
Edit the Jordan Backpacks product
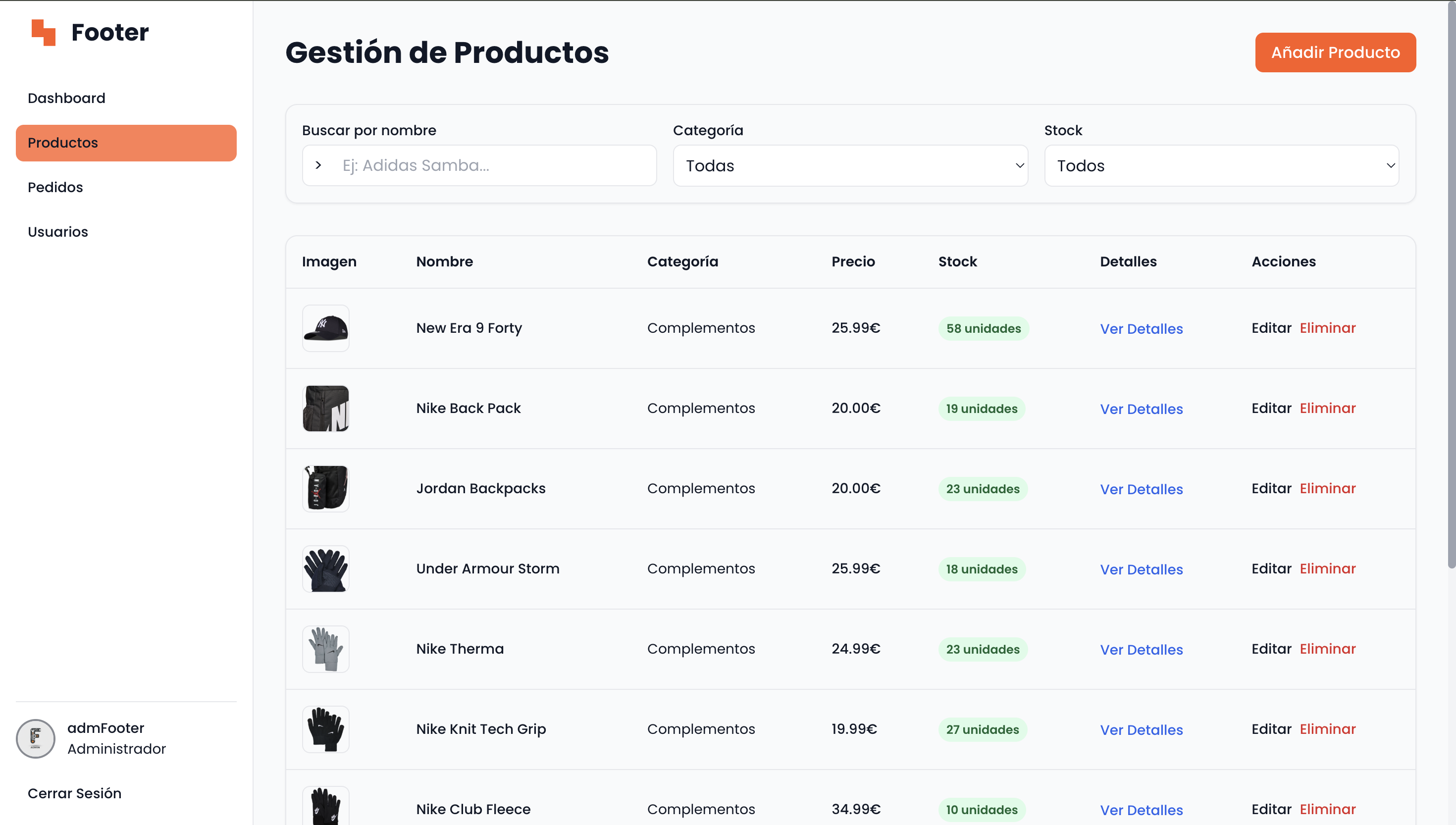(1271, 488)
